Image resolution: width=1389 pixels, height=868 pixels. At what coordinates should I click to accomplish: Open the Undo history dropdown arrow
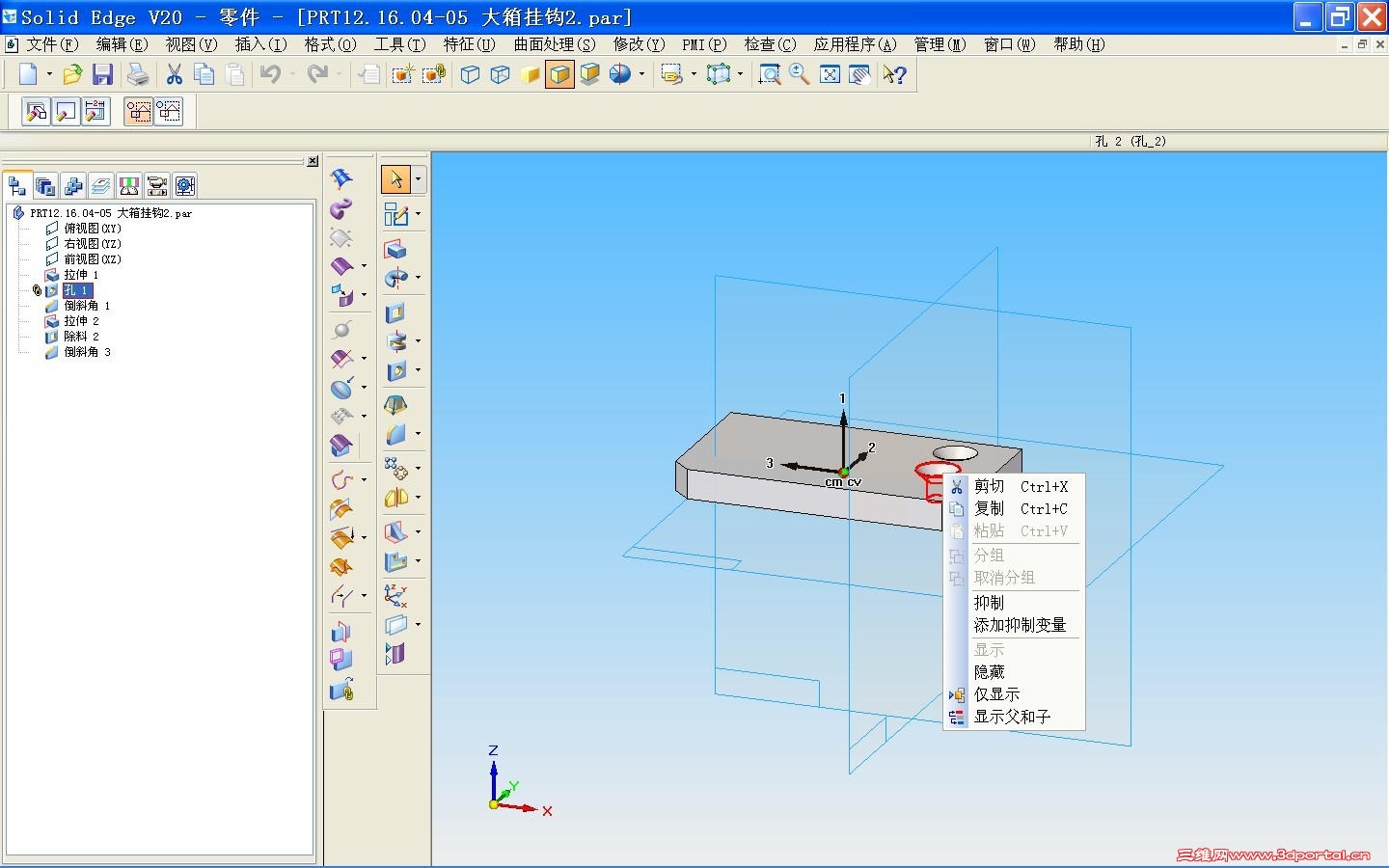[292, 74]
